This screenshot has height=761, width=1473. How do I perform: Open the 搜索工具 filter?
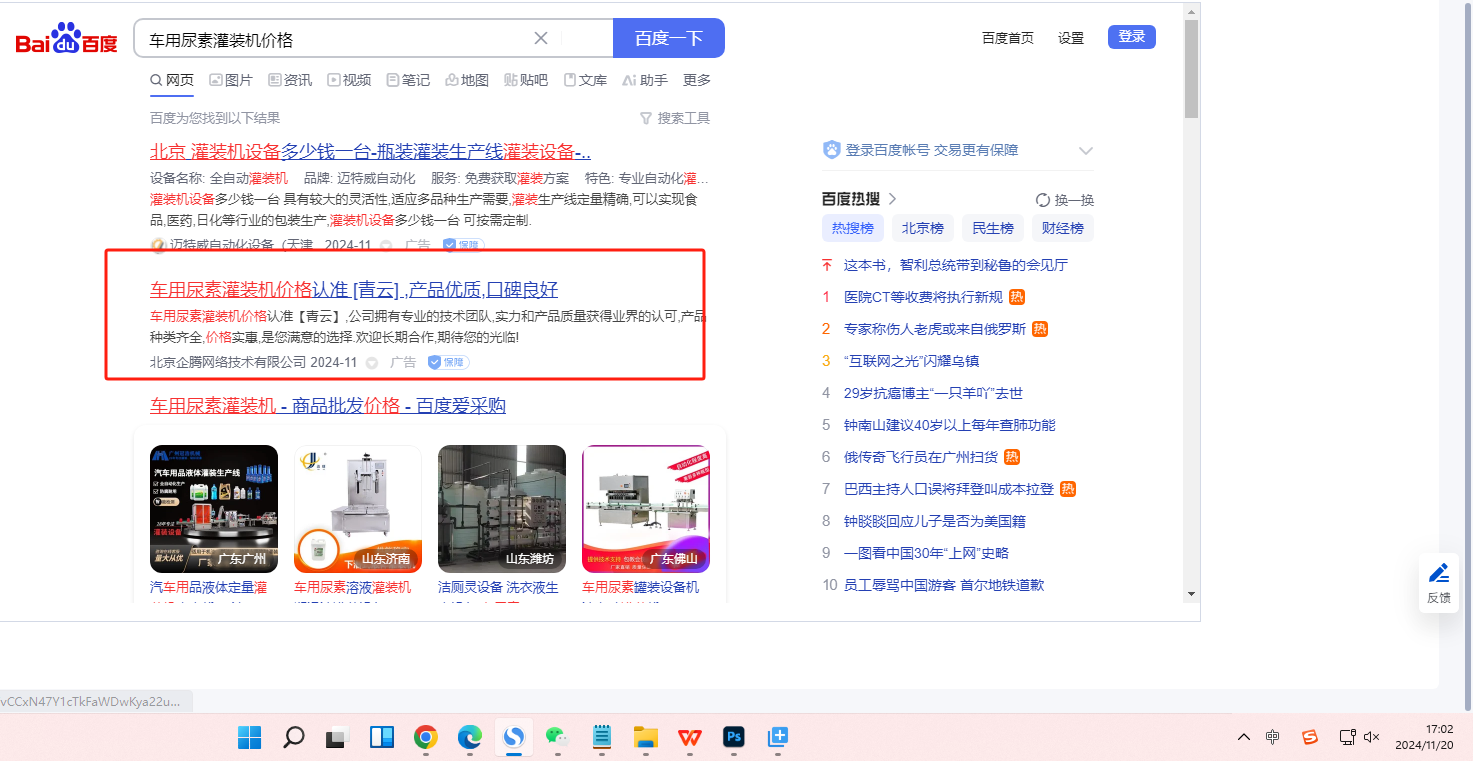tap(675, 118)
